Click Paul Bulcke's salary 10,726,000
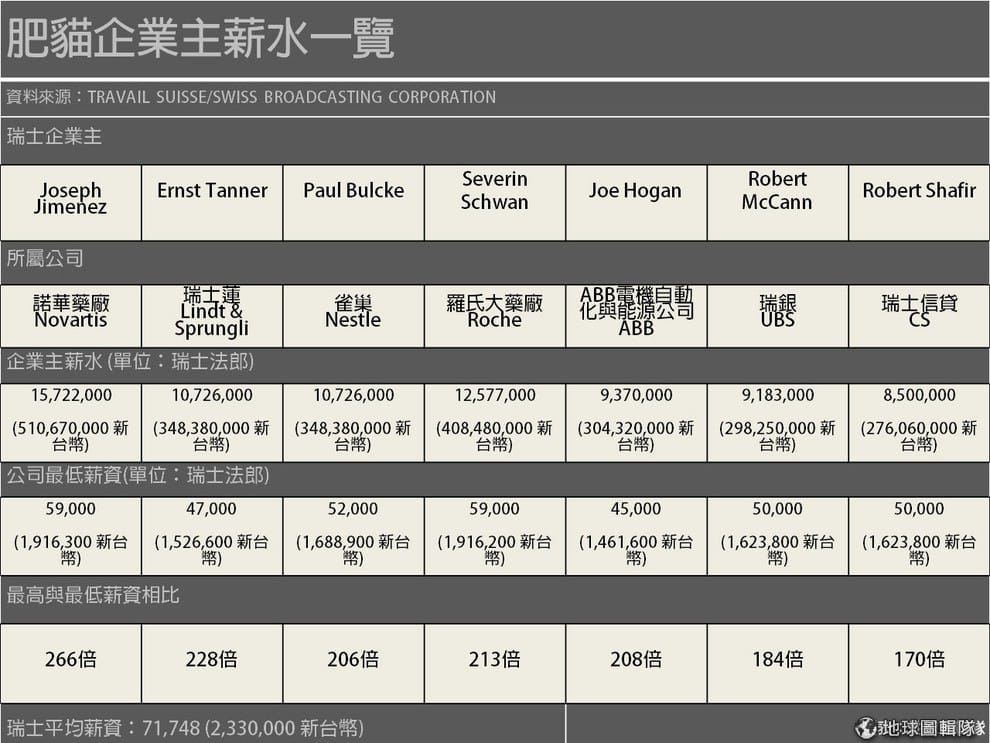The height and width of the screenshot is (743, 990). click(x=354, y=395)
